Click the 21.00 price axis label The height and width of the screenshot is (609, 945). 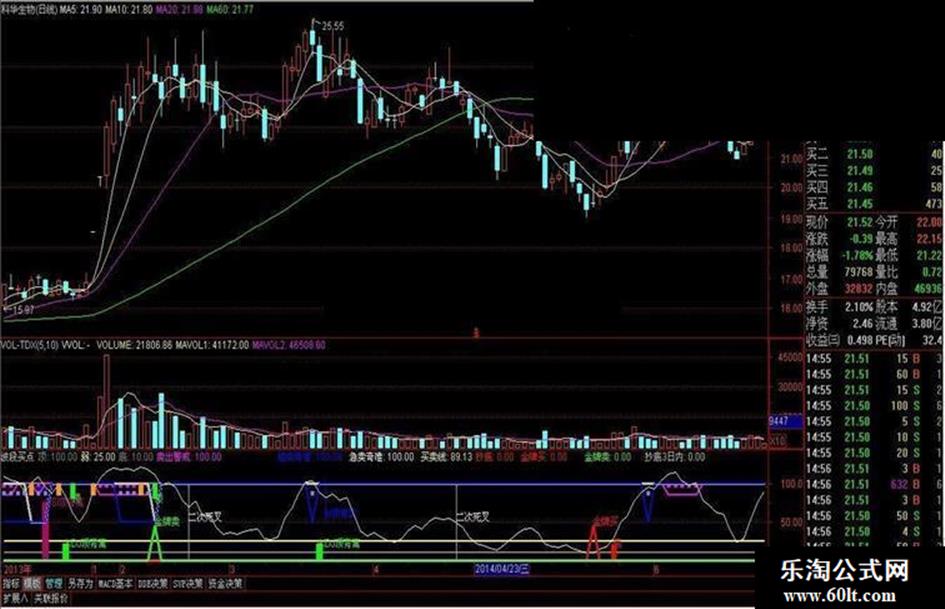point(791,159)
